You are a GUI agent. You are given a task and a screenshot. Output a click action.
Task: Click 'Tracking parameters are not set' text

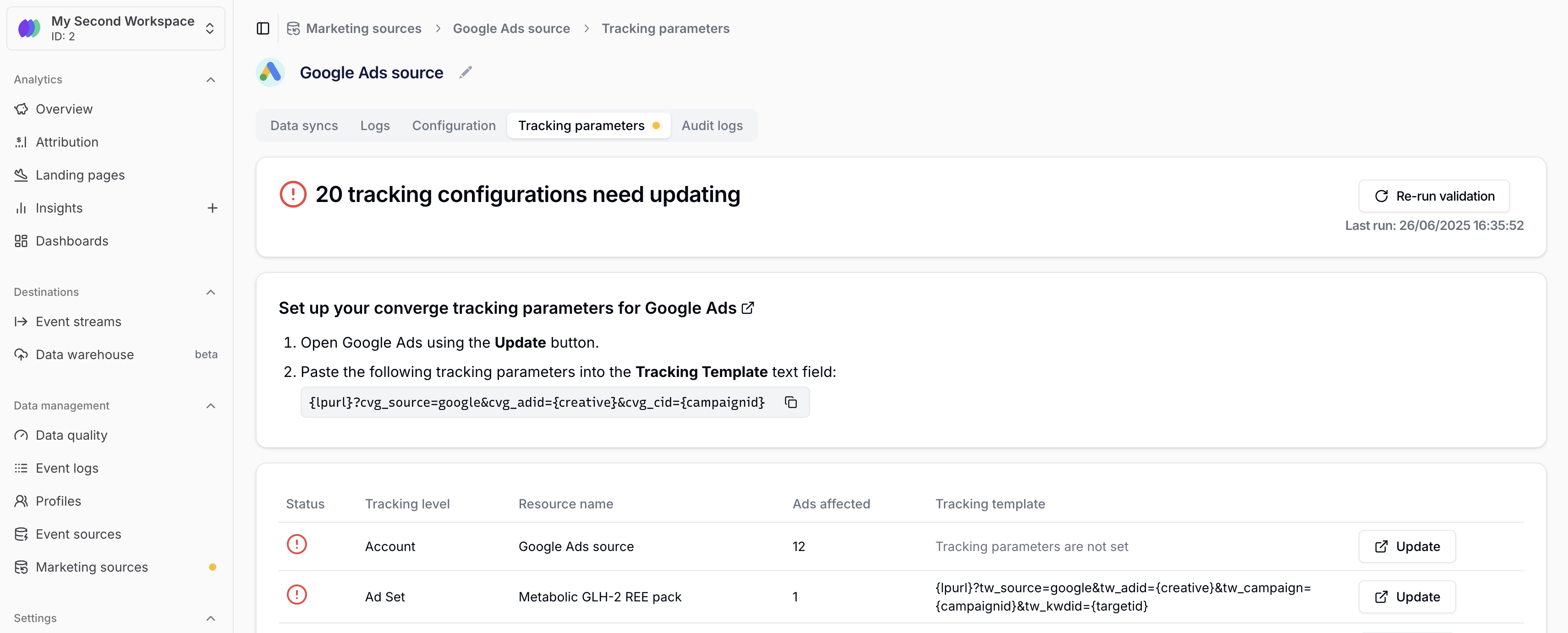pyautogui.click(x=1032, y=546)
